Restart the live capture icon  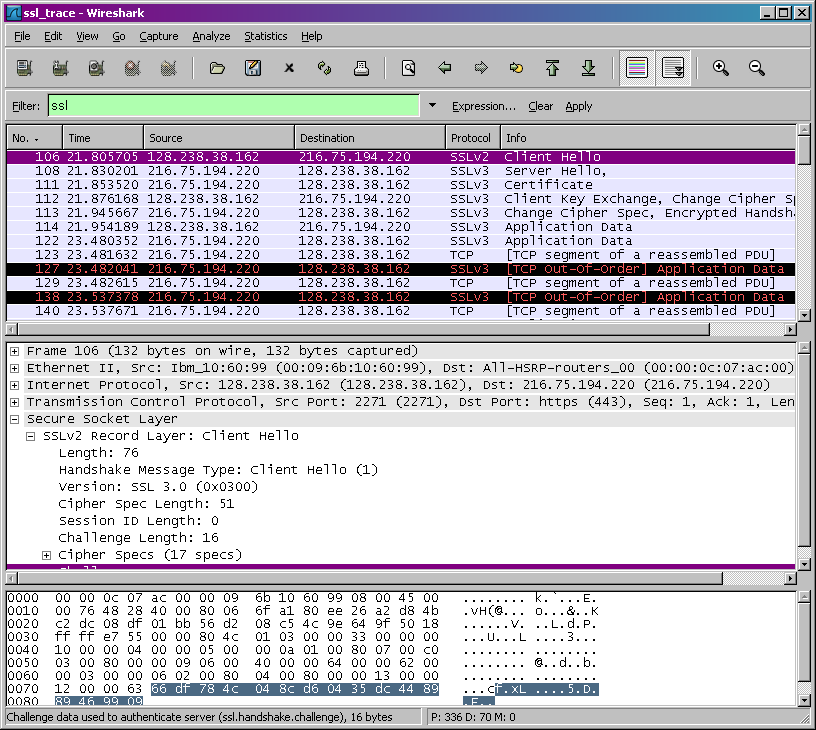[168, 68]
